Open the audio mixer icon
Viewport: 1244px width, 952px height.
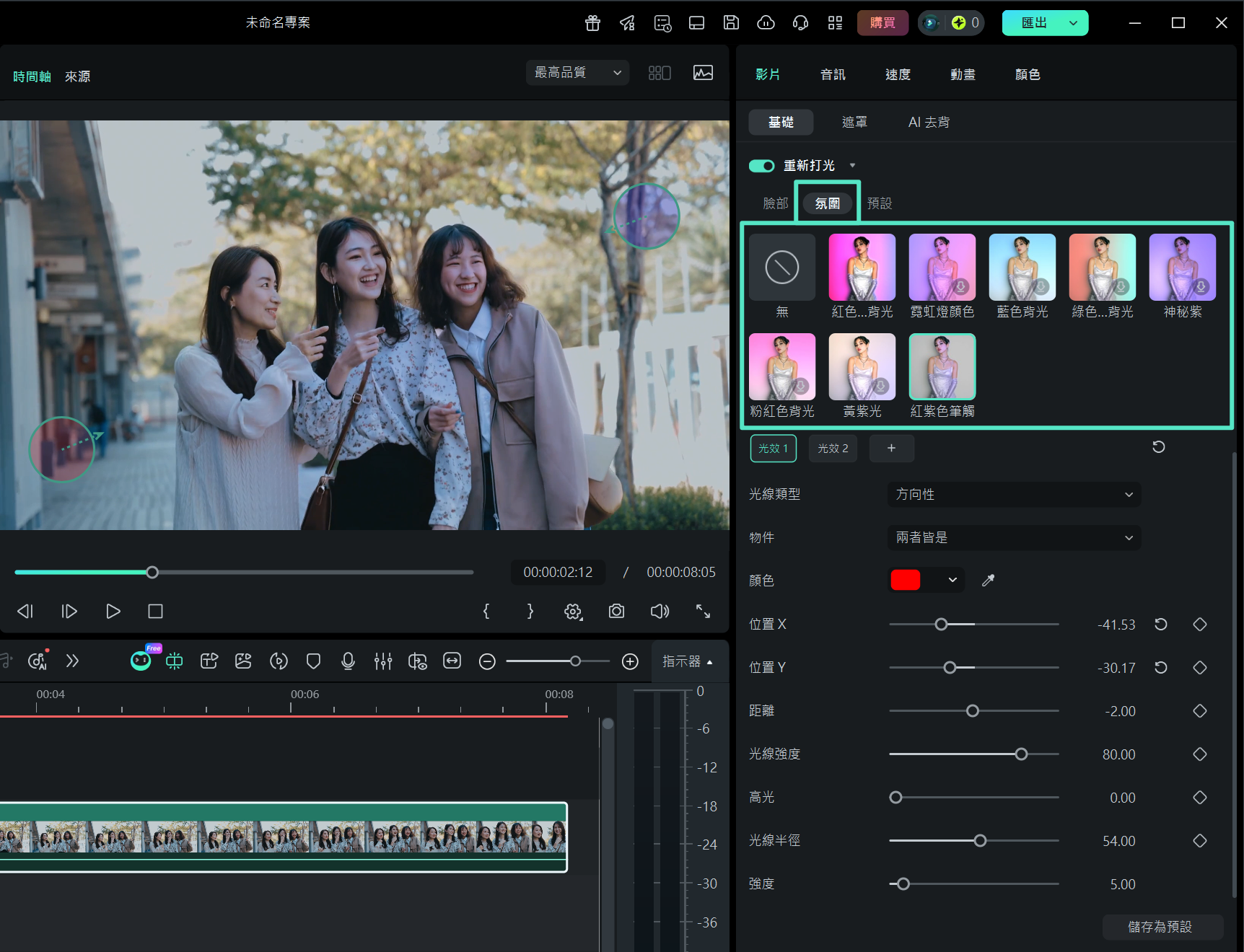point(383,661)
